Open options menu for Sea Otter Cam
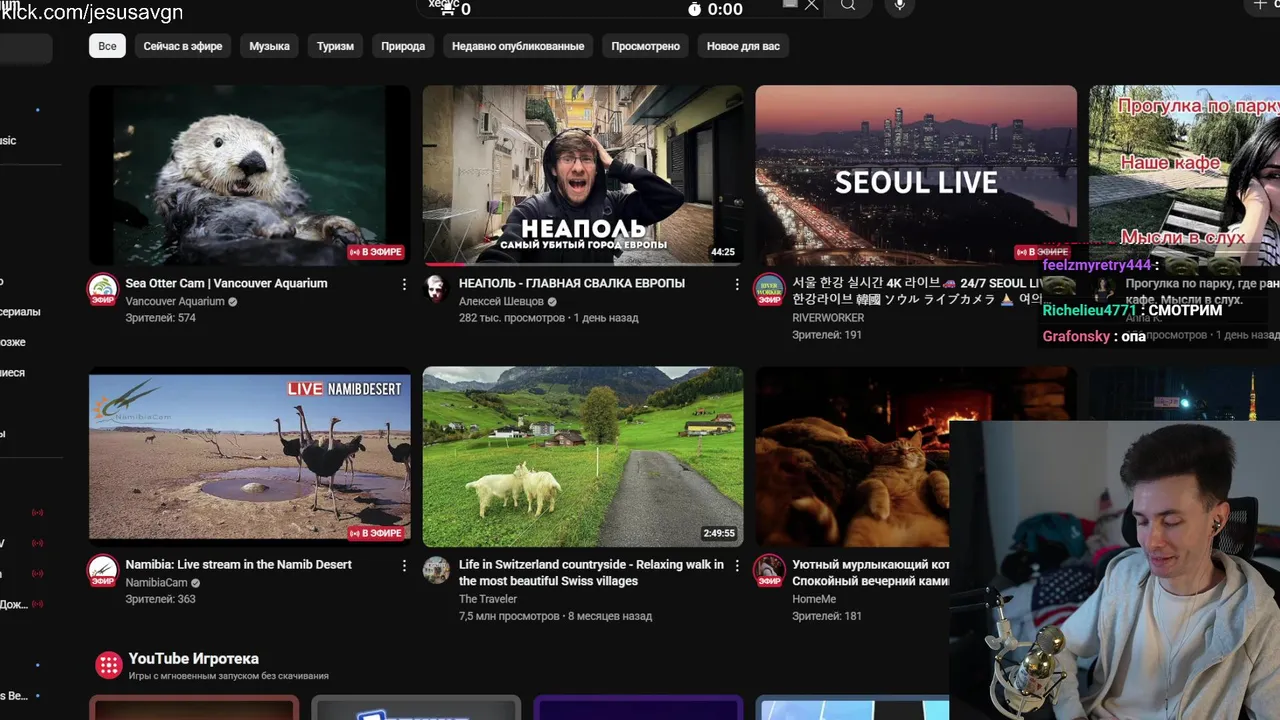Image resolution: width=1280 pixels, height=720 pixels. click(x=404, y=285)
